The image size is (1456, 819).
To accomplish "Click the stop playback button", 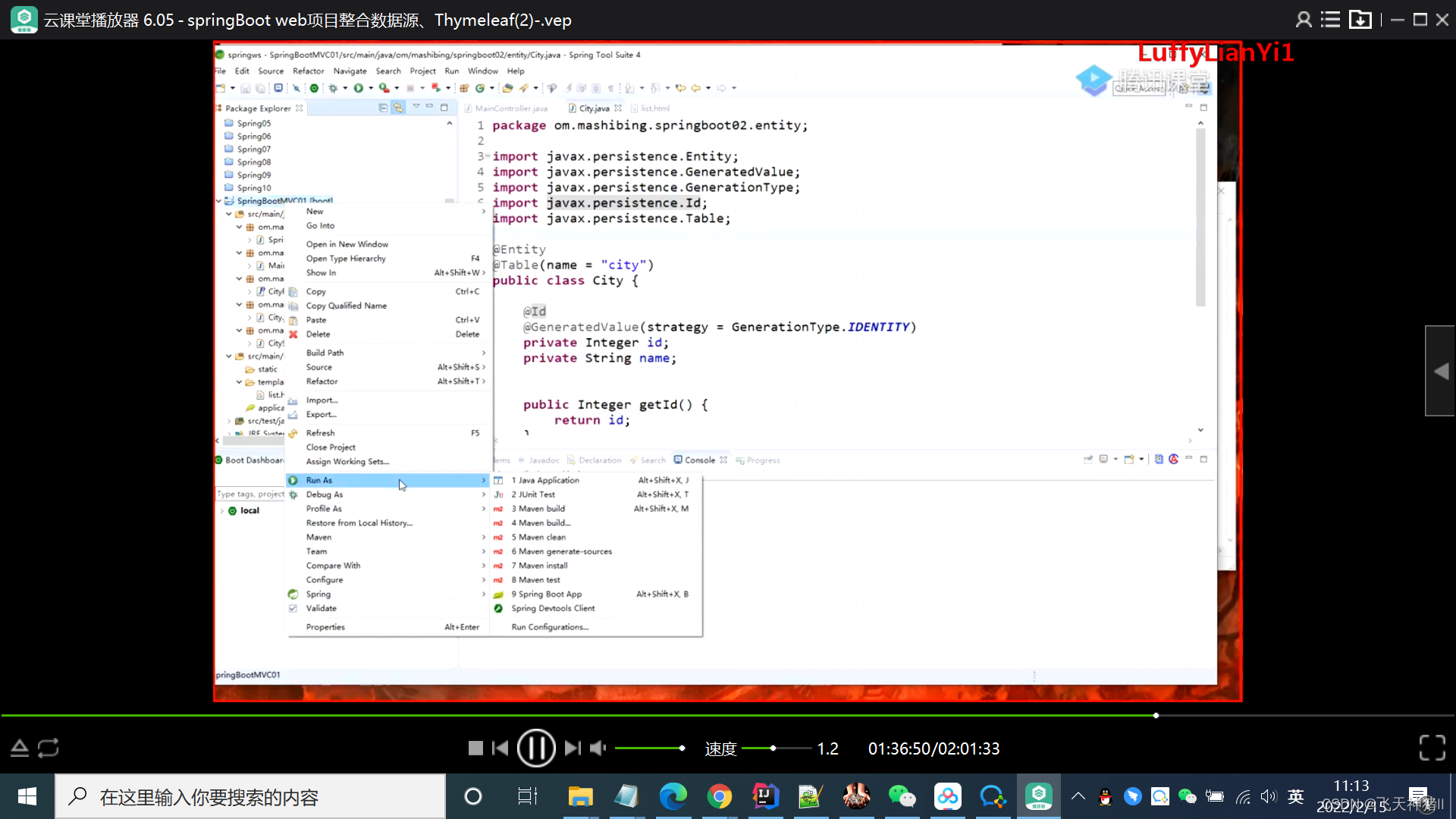I will point(475,748).
